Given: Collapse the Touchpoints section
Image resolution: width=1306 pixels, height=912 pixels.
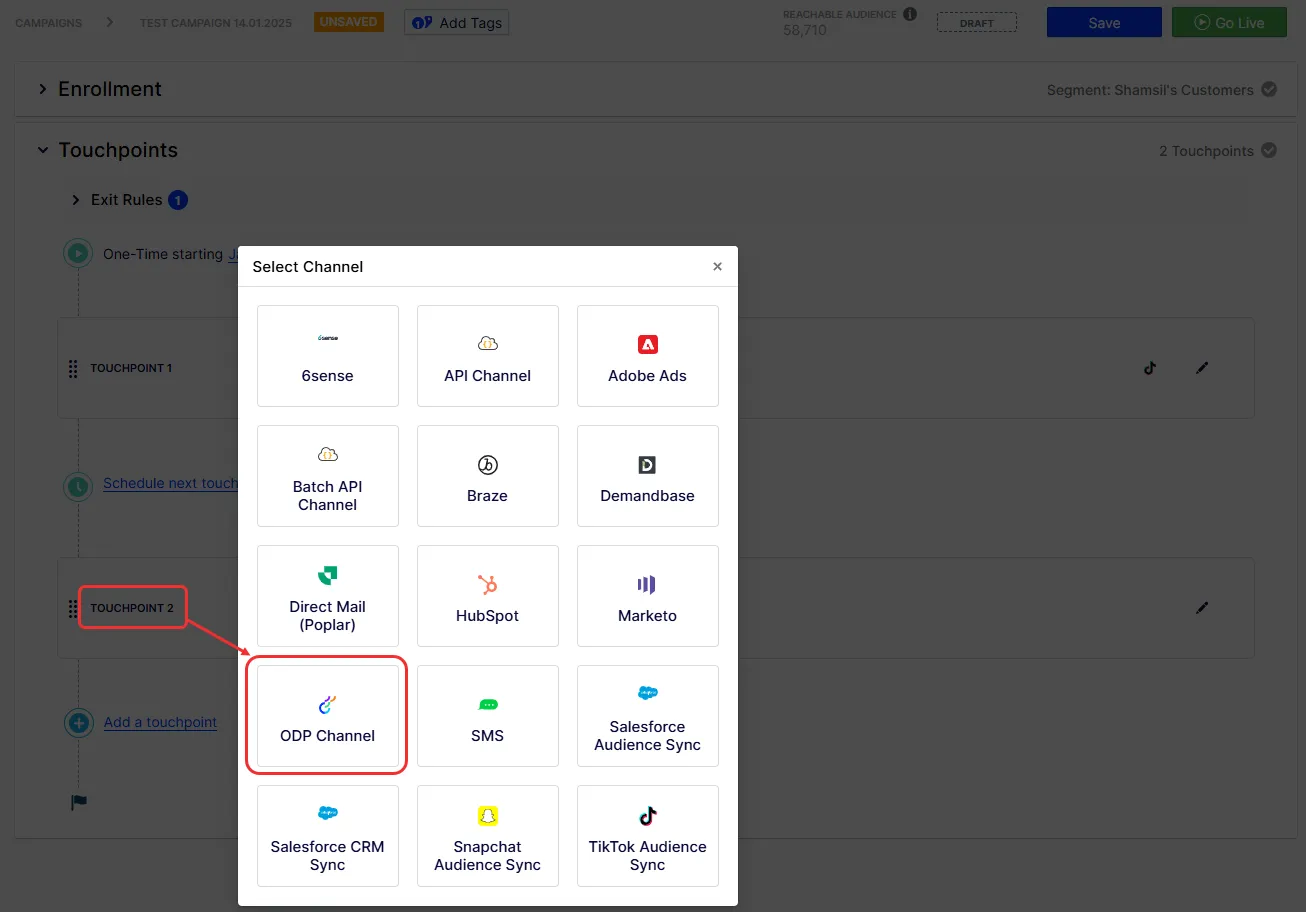Looking at the screenshot, I should click(x=43, y=150).
